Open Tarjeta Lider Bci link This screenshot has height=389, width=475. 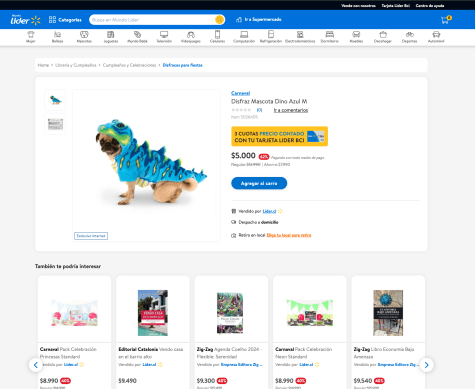pyautogui.click(x=396, y=6)
